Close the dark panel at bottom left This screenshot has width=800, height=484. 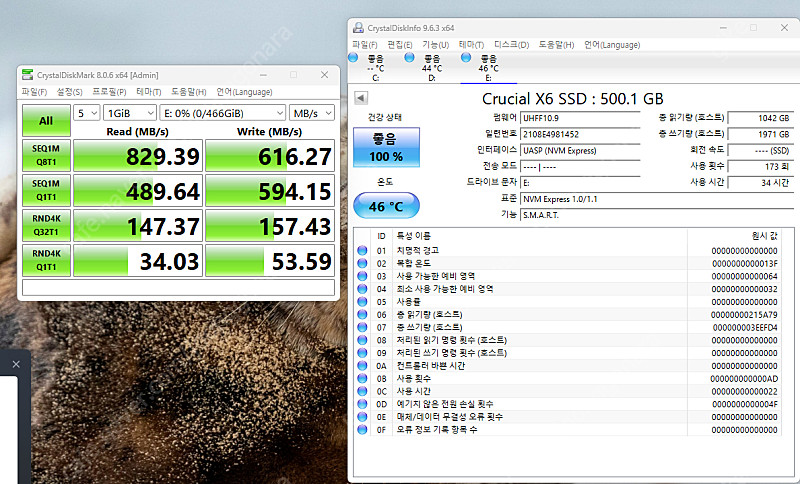coord(16,364)
